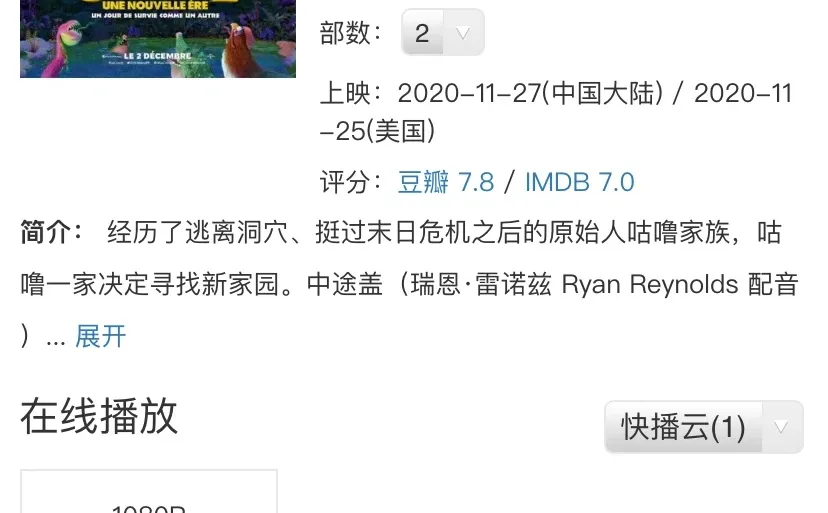Open the 快播云(1) source dropdown
Screen dimensions: 828x513
704,427
